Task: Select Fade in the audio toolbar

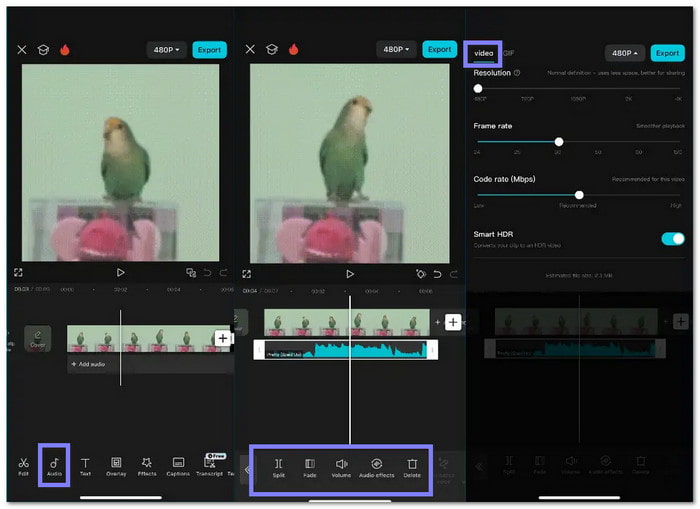Action: pos(310,468)
